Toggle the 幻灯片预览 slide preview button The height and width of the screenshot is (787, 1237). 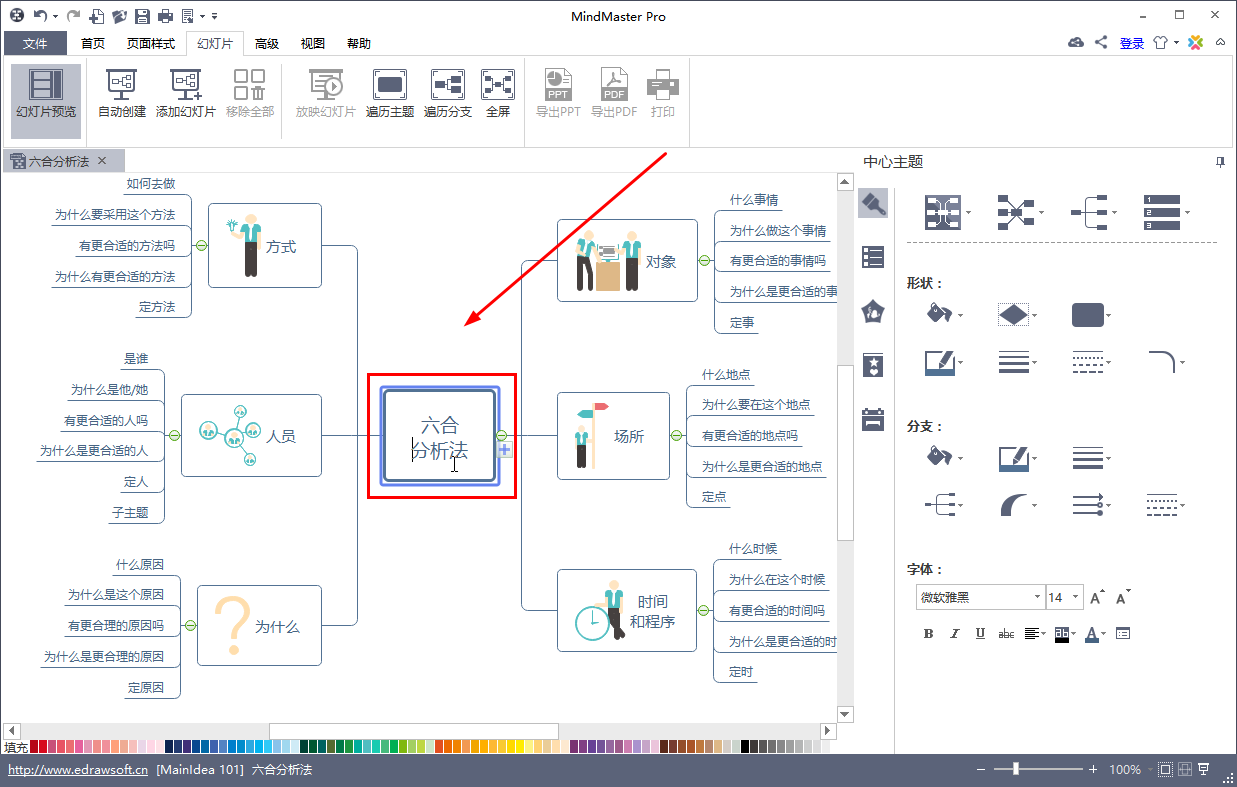click(46, 101)
